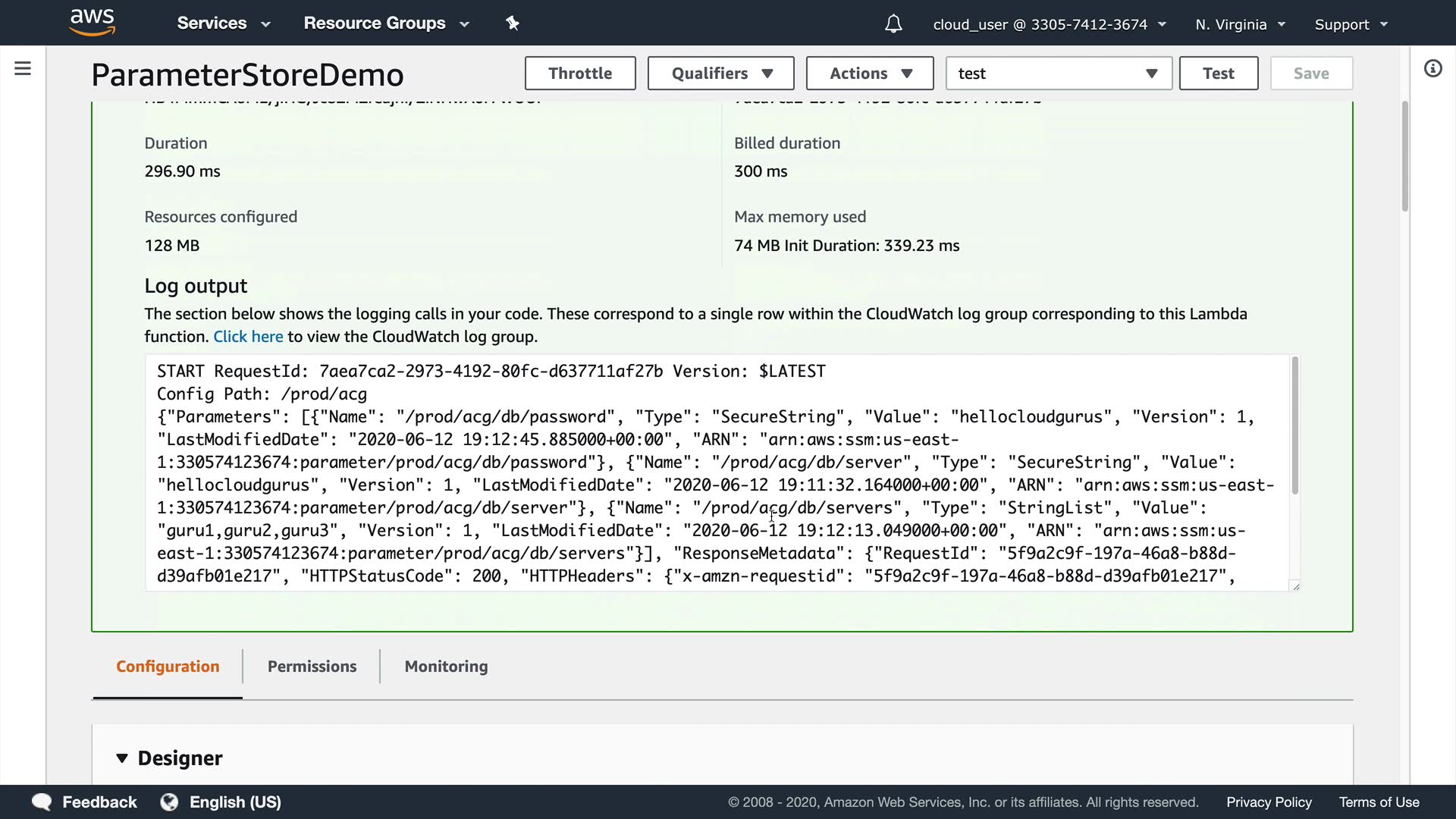This screenshot has height=819, width=1456.
Task: Click the info panel icon
Action: [x=1432, y=69]
